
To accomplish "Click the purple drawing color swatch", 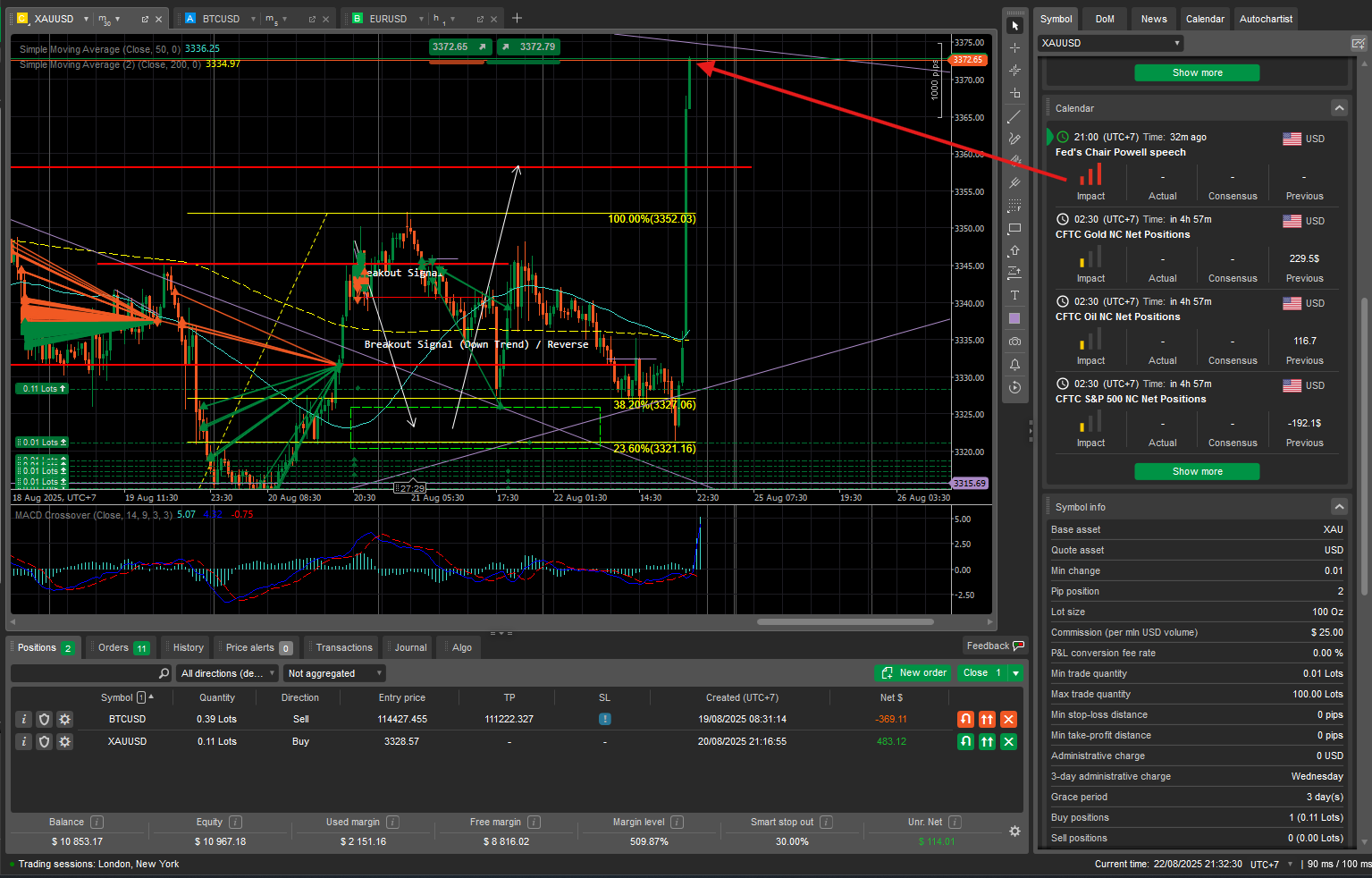I will [x=1014, y=319].
